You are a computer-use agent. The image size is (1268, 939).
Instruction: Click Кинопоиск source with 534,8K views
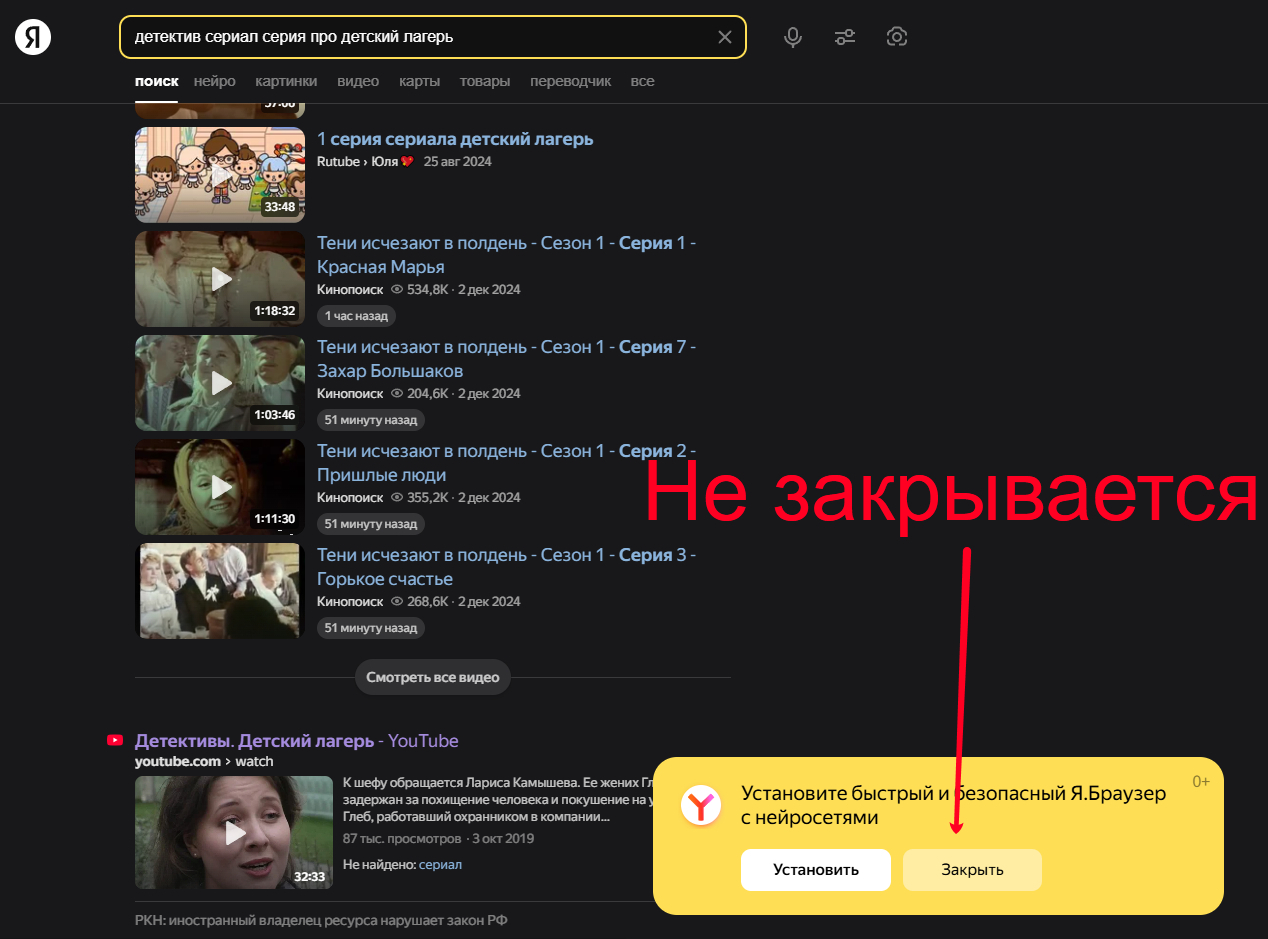tap(350, 289)
